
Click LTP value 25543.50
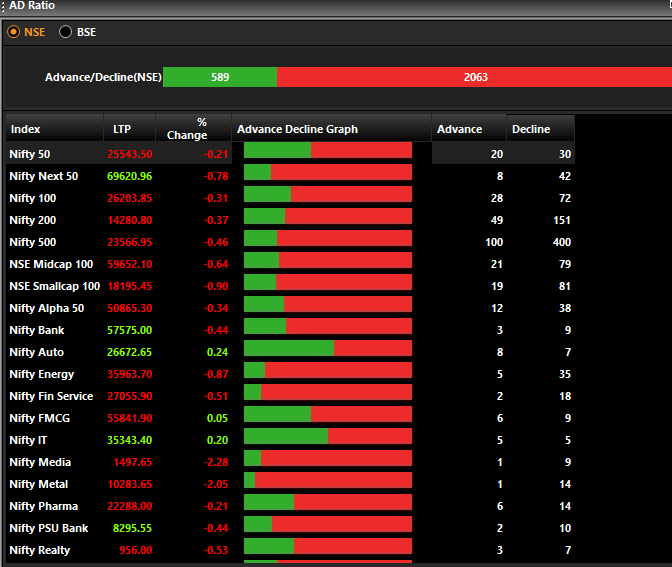[x=129, y=154]
